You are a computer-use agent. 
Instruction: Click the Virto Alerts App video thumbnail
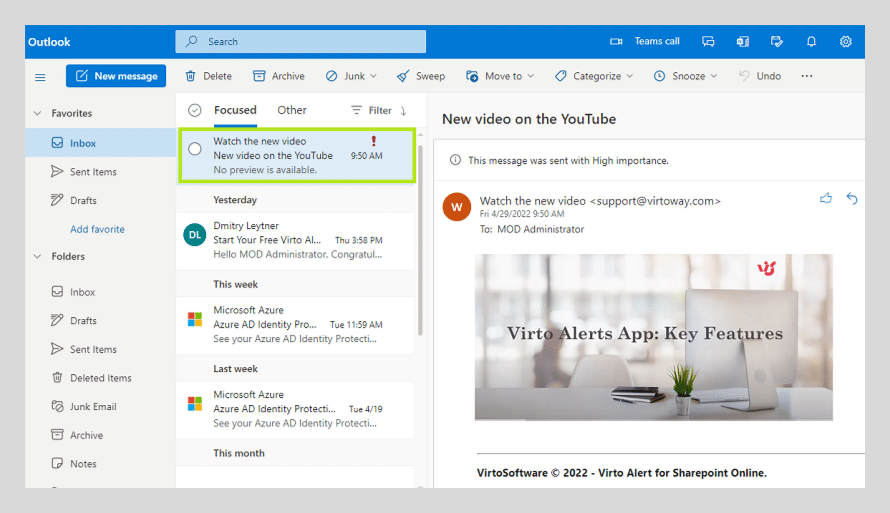pyautogui.click(x=653, y=337)
